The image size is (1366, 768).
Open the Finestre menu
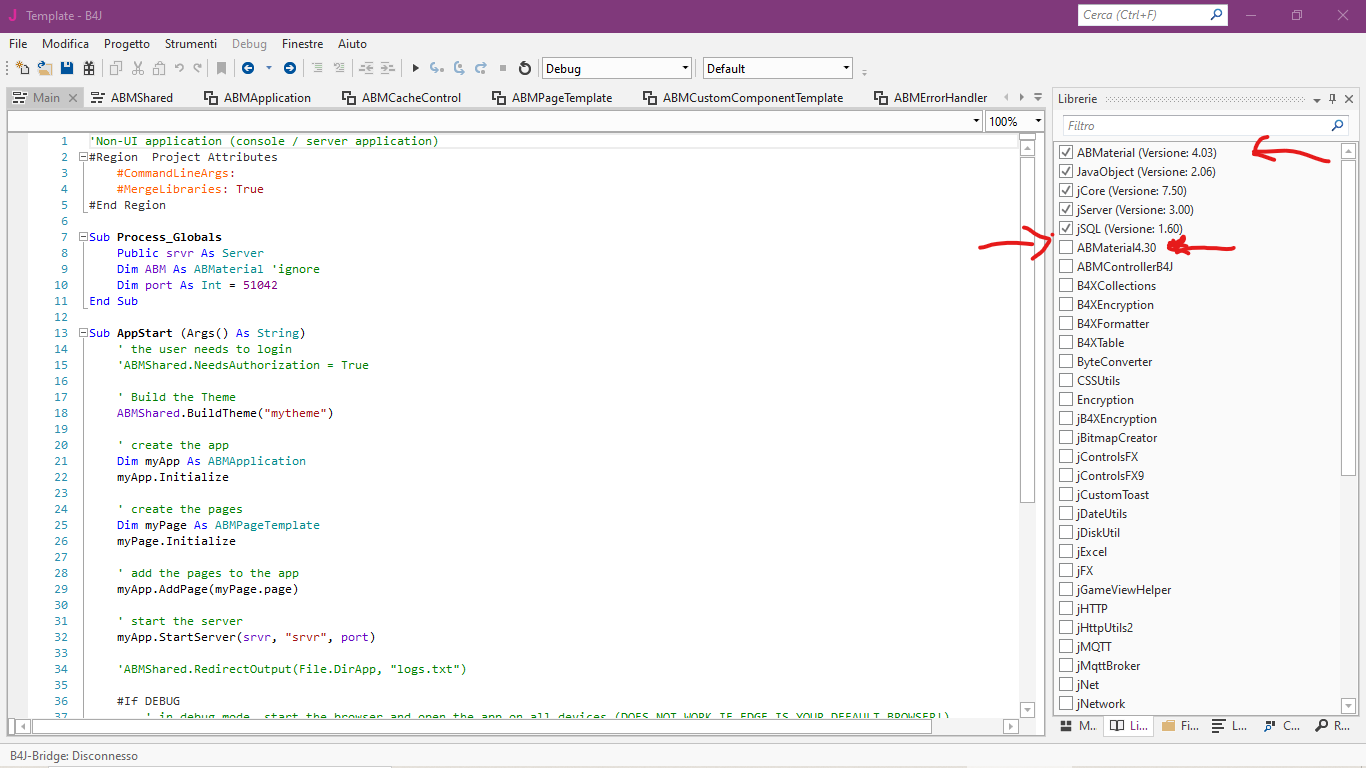coord(302,44)
